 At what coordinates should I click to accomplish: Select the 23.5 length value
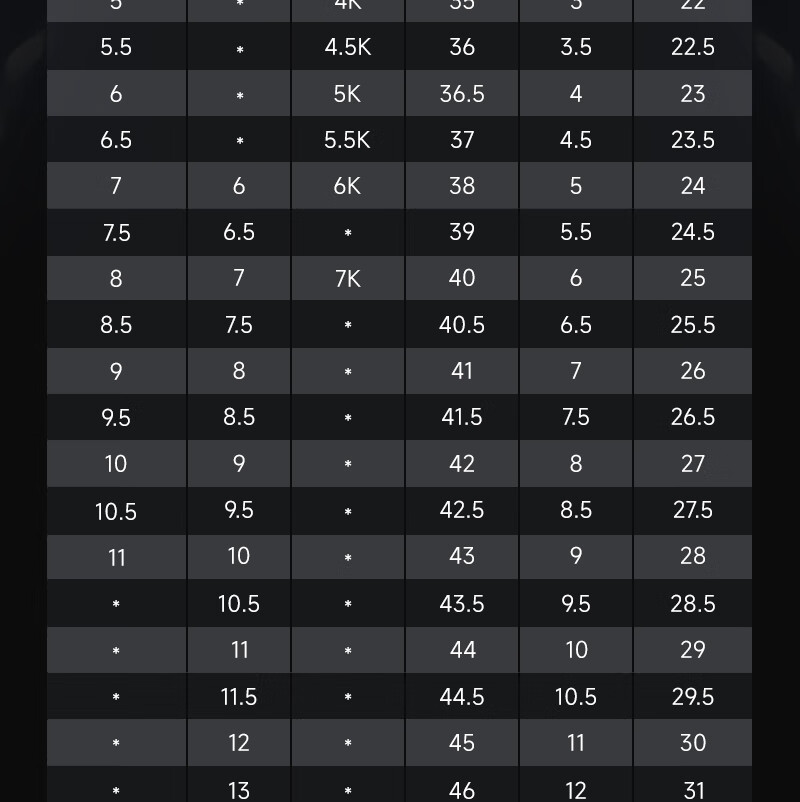(x=693, y=140)
